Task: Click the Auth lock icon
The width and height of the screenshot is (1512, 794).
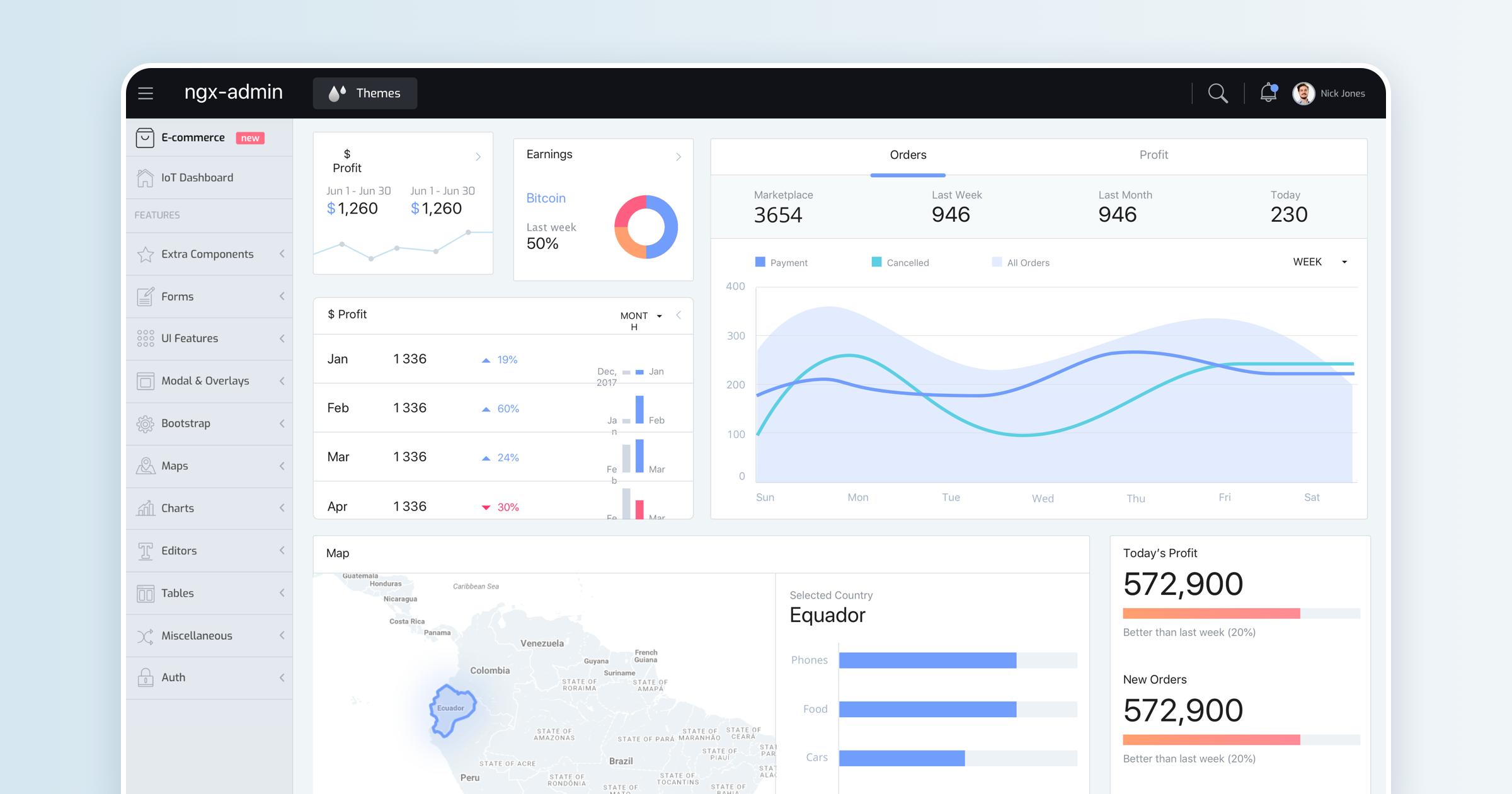Action: click(145, 677)
